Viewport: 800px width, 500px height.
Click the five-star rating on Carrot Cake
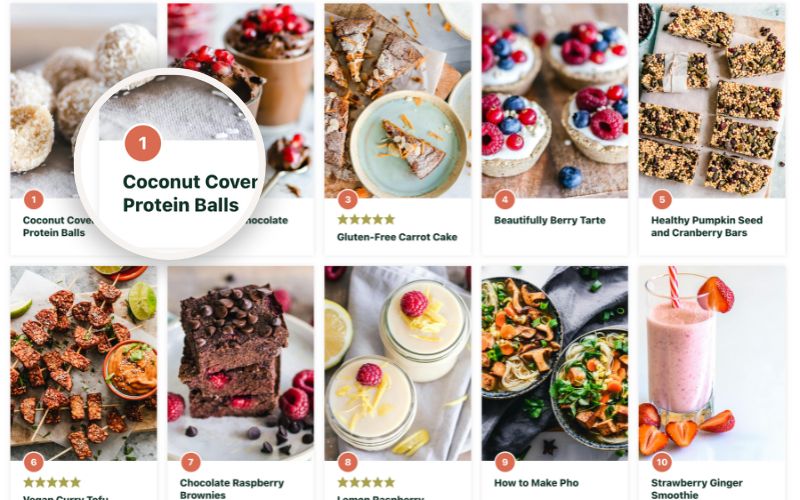tap(366, 219)
